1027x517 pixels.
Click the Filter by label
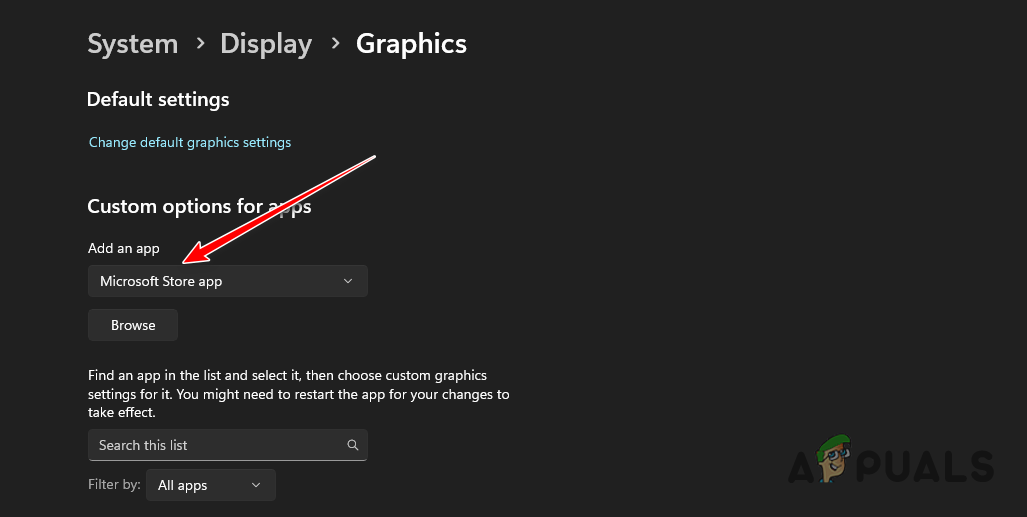[115, 484]
